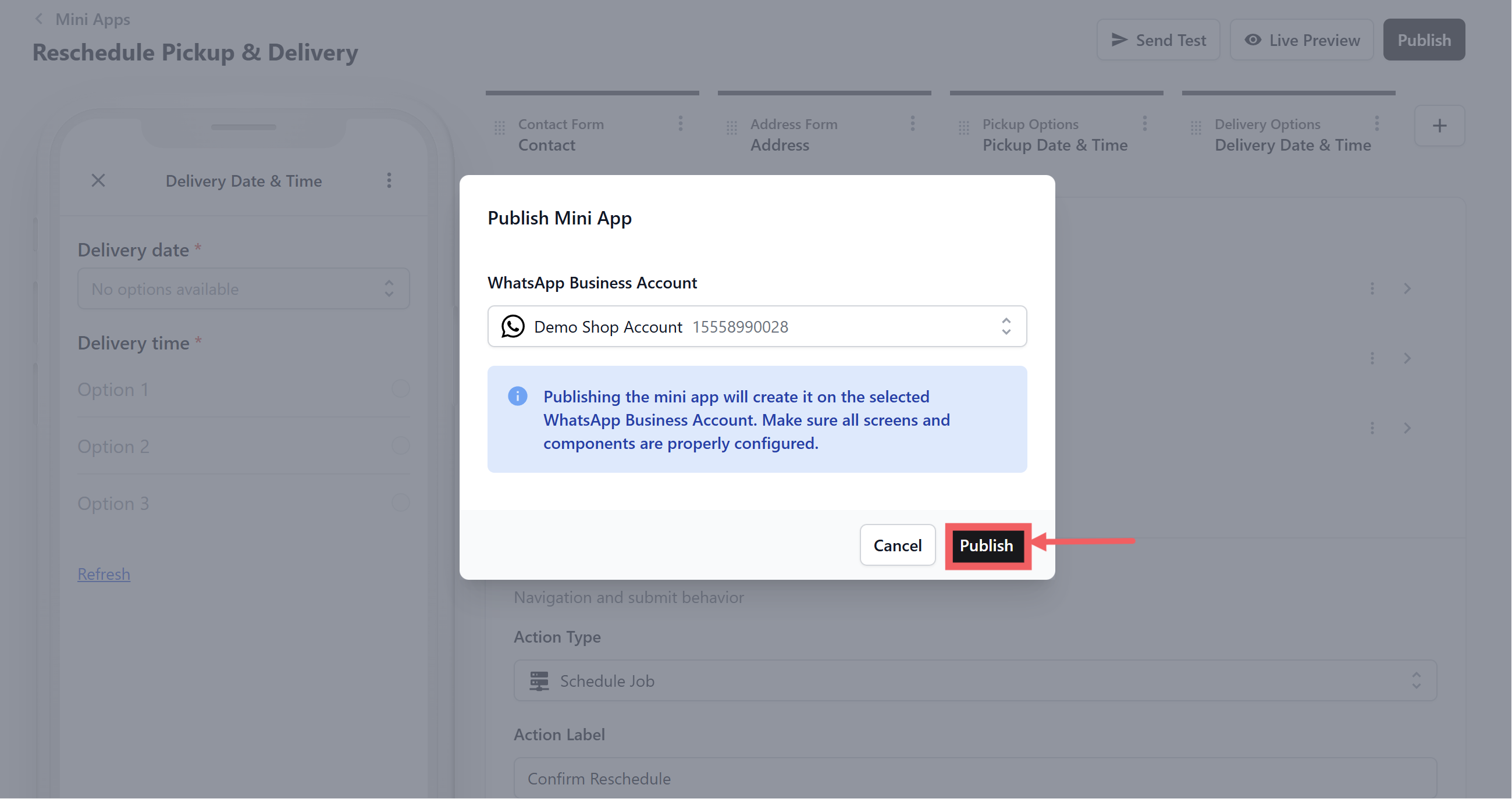
Task: Open Delivery Options kebab menu
Action: pyautogui.click(x=1376, y=124)
